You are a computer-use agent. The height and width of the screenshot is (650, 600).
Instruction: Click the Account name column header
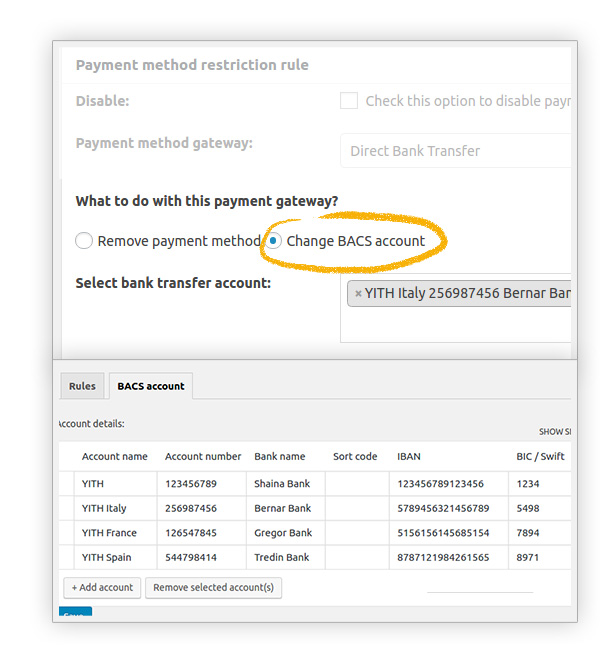click(x=114, y=456)
